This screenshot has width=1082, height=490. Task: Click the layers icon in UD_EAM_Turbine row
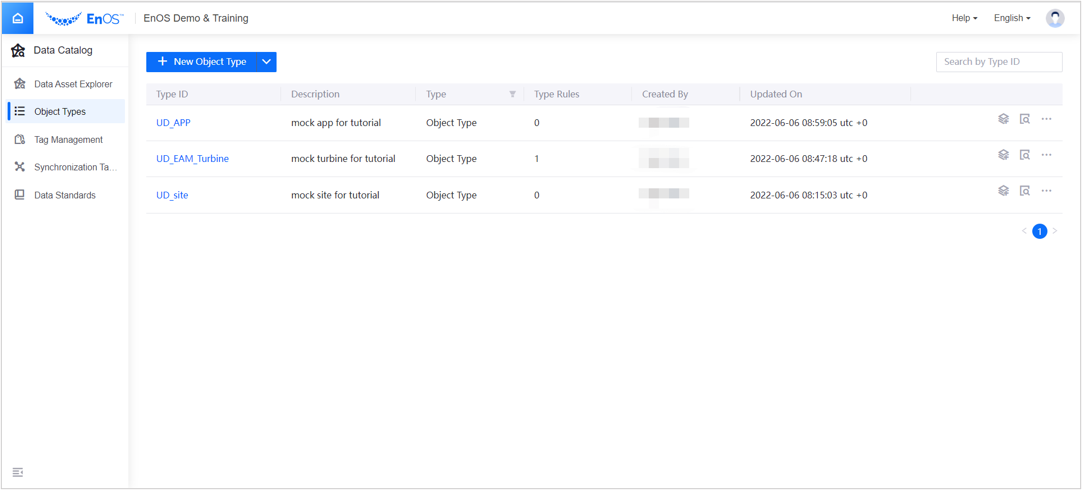tap(1003, 155)
